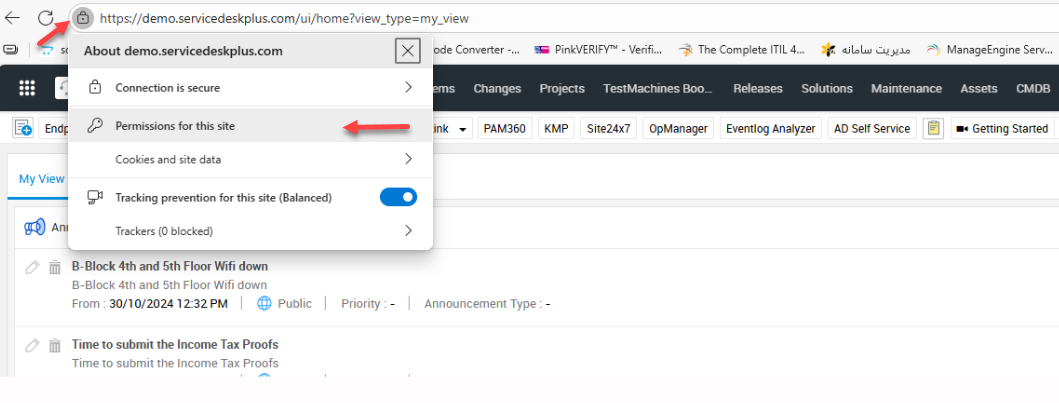Image resolution: width=1059 pixels, height=403 pixels.
Task: Click the announcements megaphone icon
Action: 34,227
